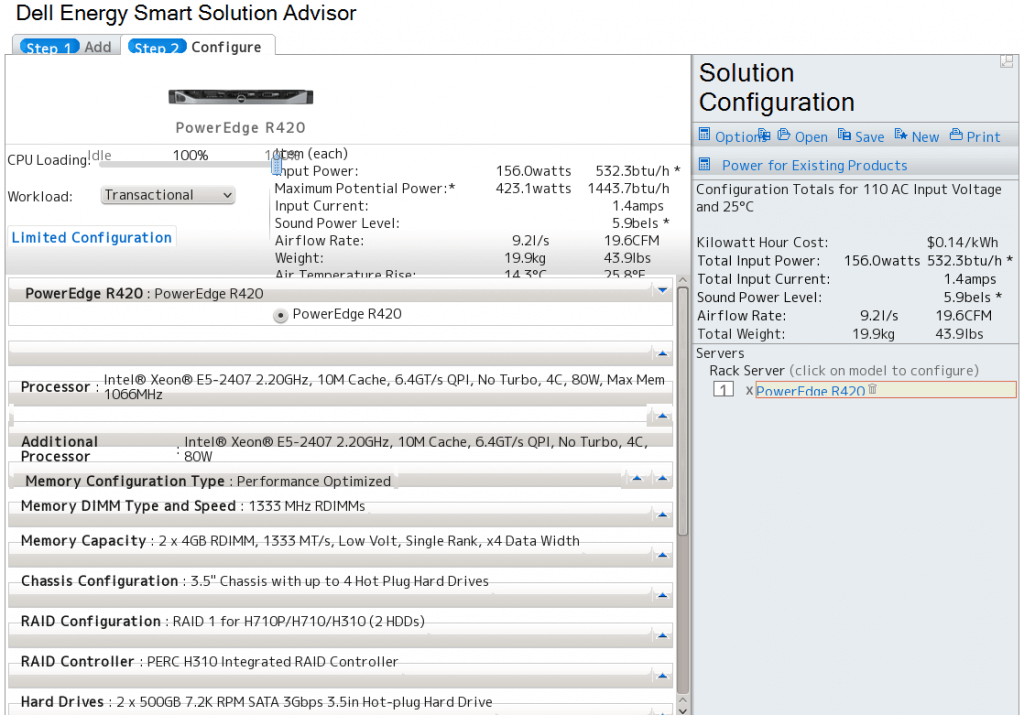Click the New document star icon
Image resolution: width=1024 pixels, height=715 pixels.
(x=901, y=135)
